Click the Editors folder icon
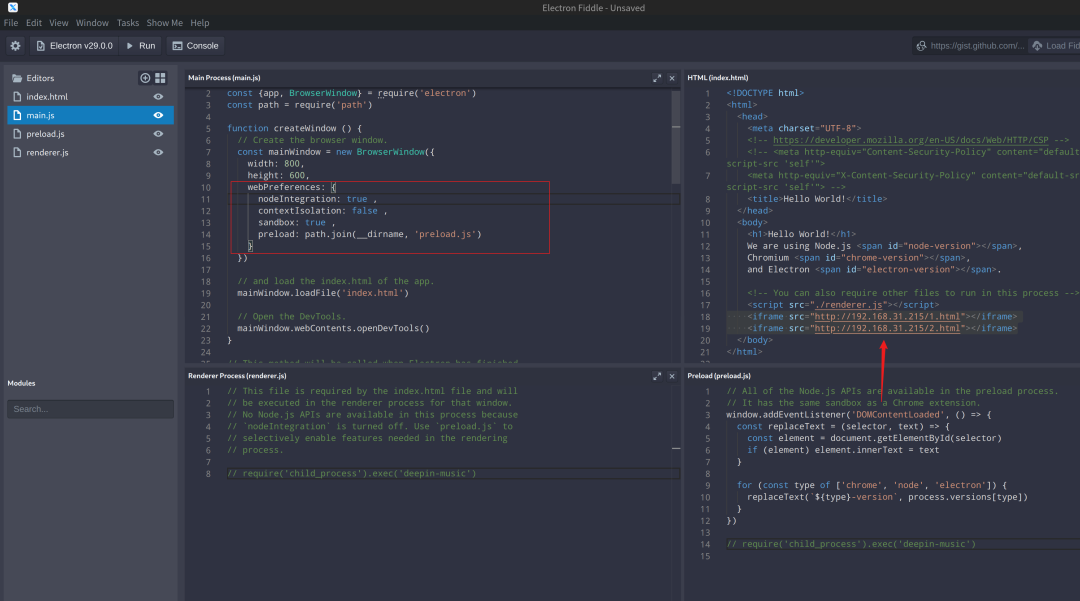Screen dimensions: 1080x601 [17, 78]
